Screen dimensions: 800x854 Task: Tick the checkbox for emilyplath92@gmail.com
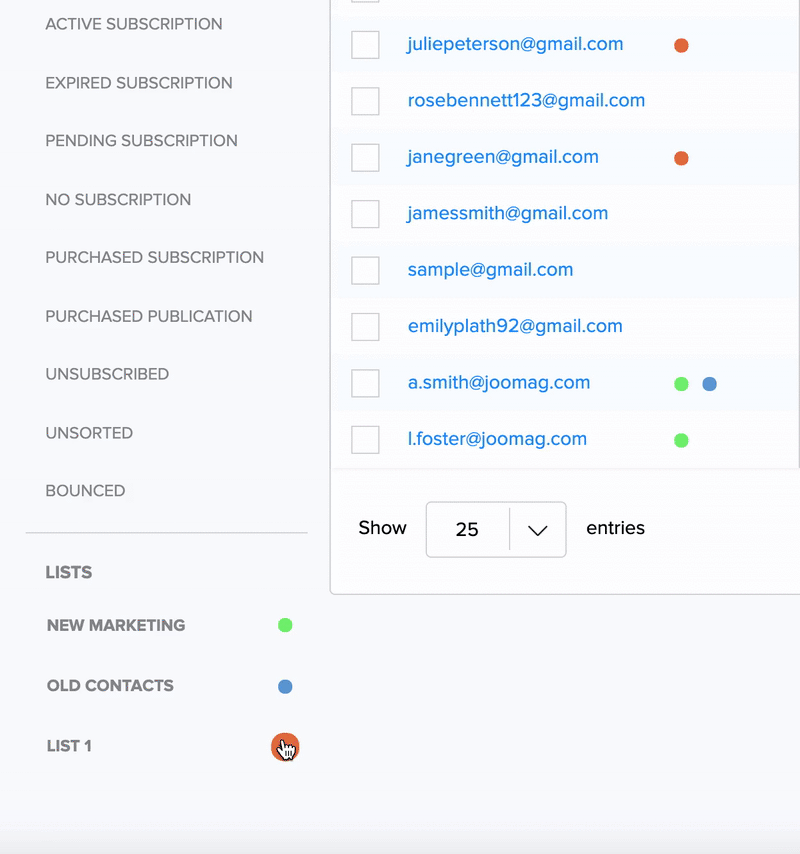[x=365, y=327]
